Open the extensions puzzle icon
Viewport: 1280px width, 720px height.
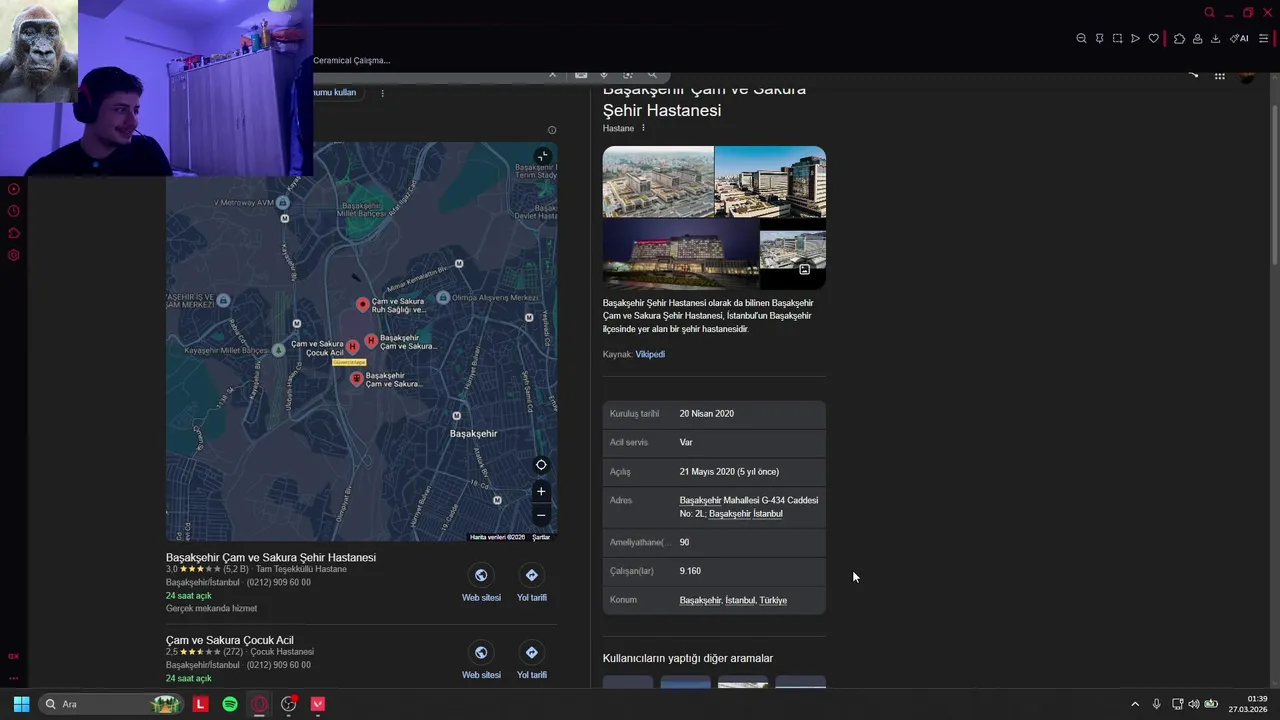coord(1179,39)
